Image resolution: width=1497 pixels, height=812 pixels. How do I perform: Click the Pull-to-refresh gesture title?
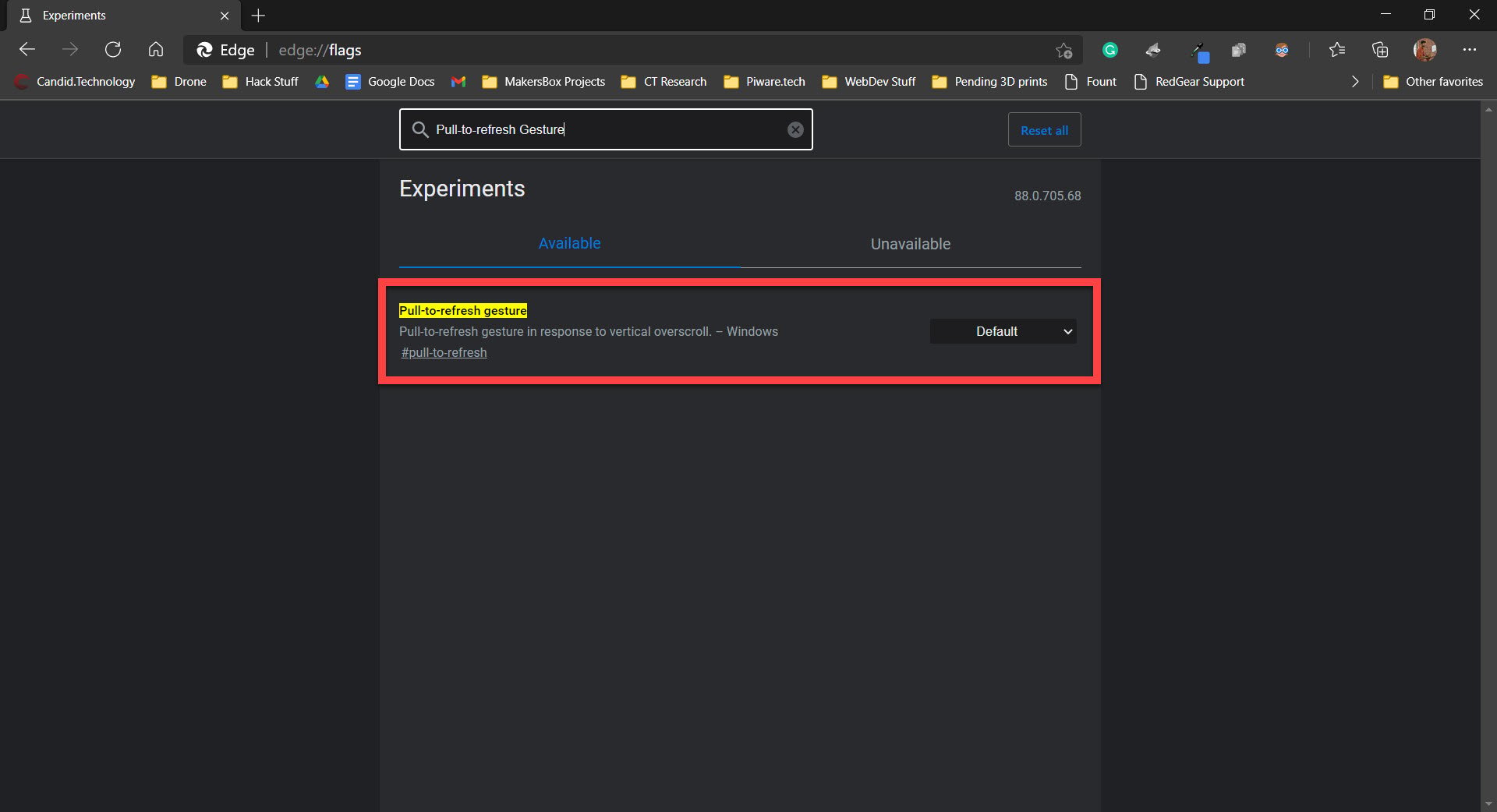pyautogui.click(x=463, y=310)
